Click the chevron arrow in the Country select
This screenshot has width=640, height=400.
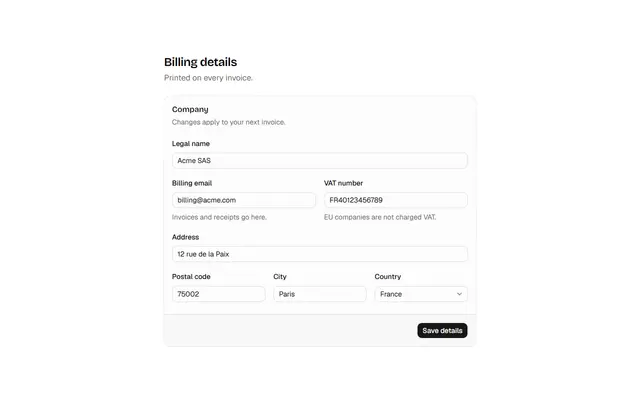(x=459, y=294)
